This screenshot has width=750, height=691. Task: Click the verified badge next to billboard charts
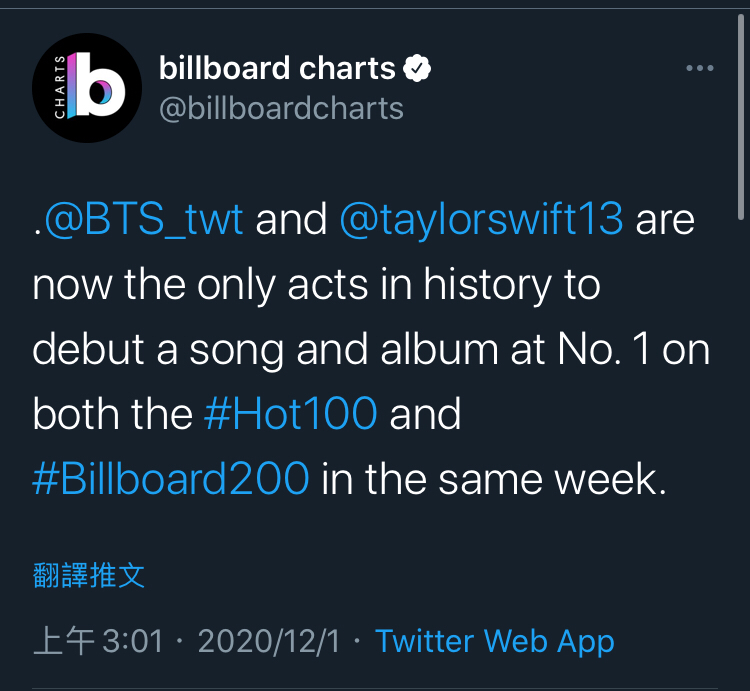(x=417, y=68)
